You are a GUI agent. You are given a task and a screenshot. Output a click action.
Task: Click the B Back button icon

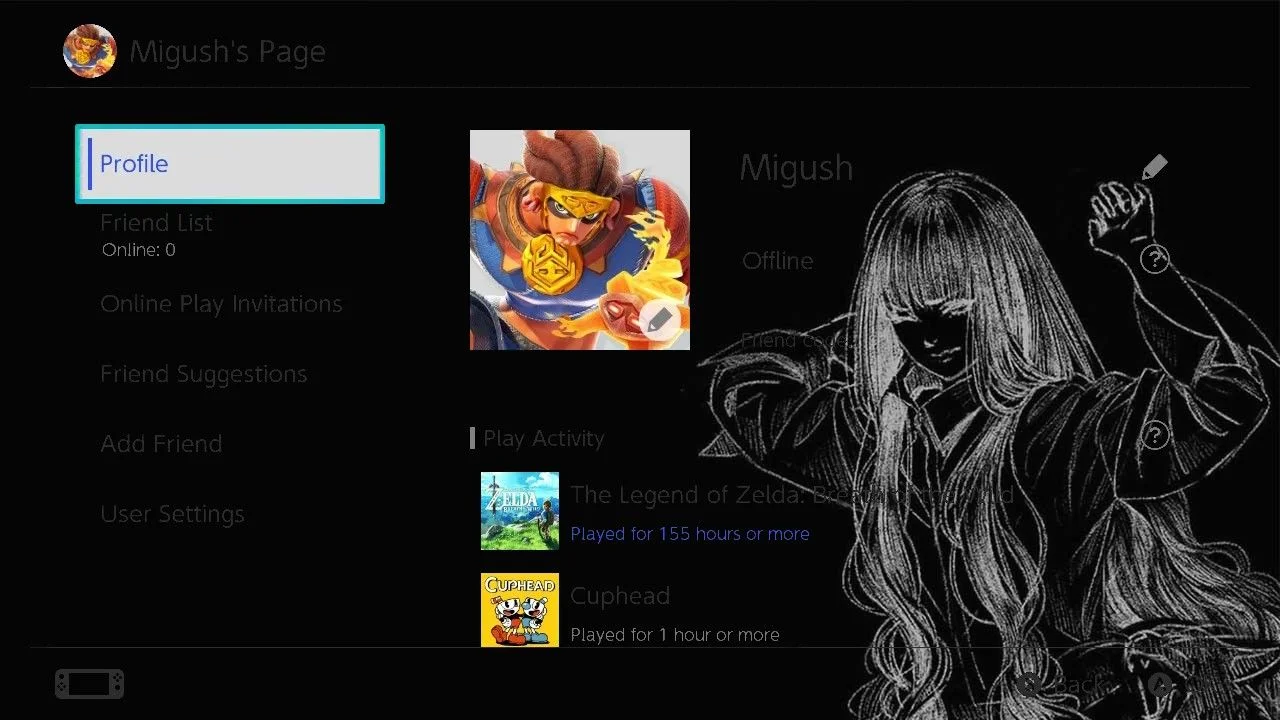[1027, 685]
